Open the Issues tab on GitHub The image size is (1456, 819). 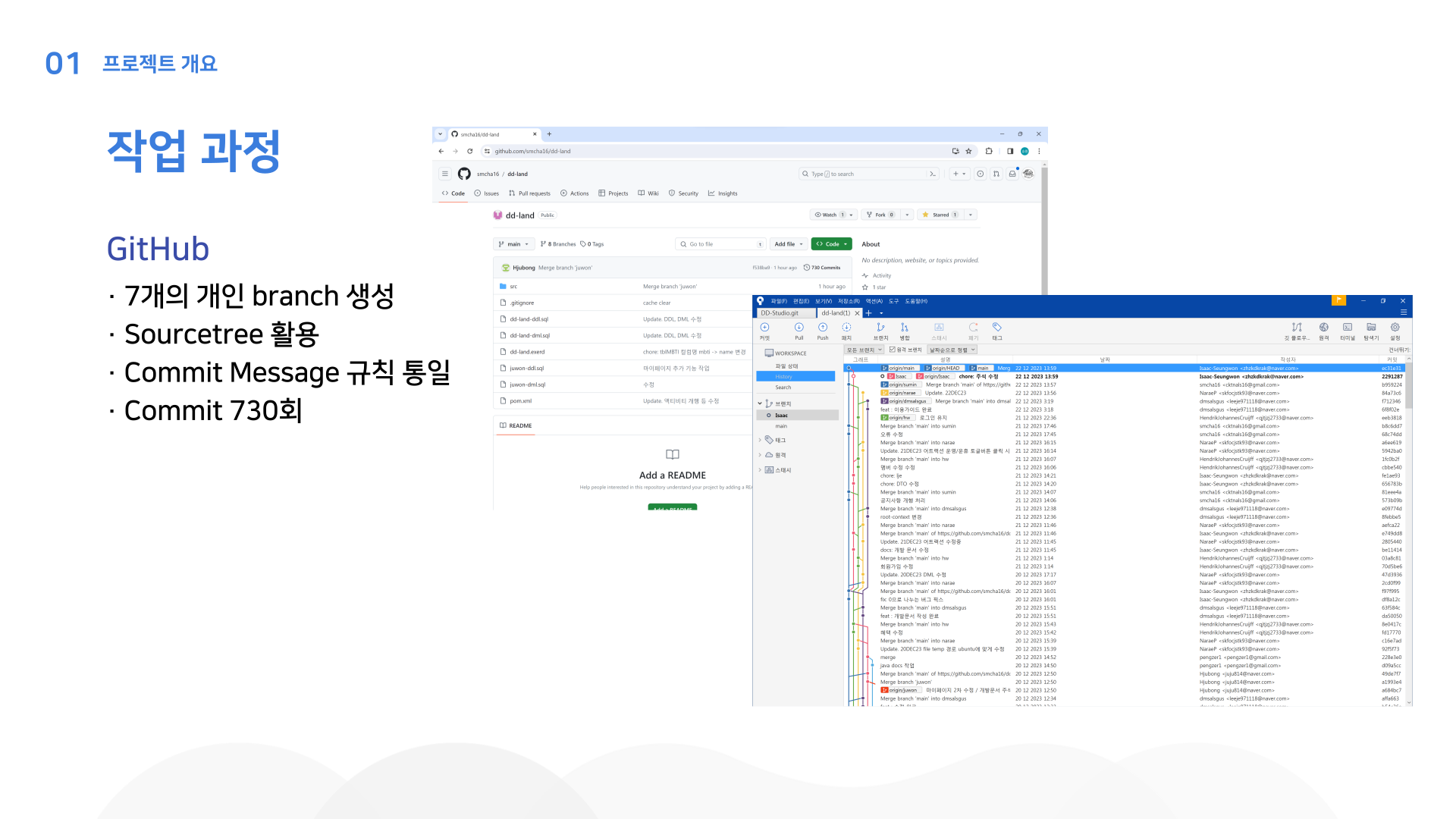(487, 193)
